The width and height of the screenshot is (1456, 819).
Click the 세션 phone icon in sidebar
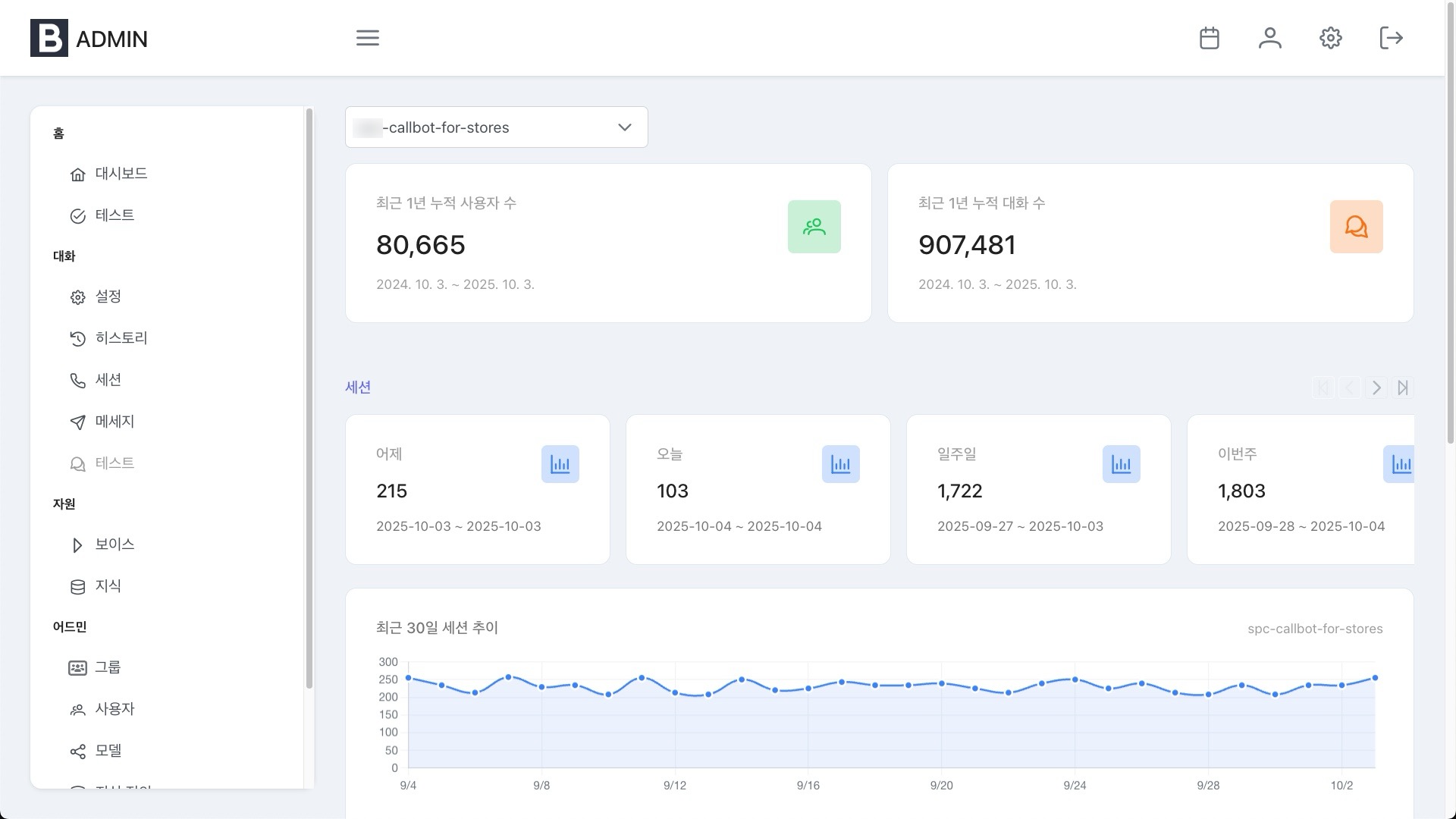(x=78, y=380)
